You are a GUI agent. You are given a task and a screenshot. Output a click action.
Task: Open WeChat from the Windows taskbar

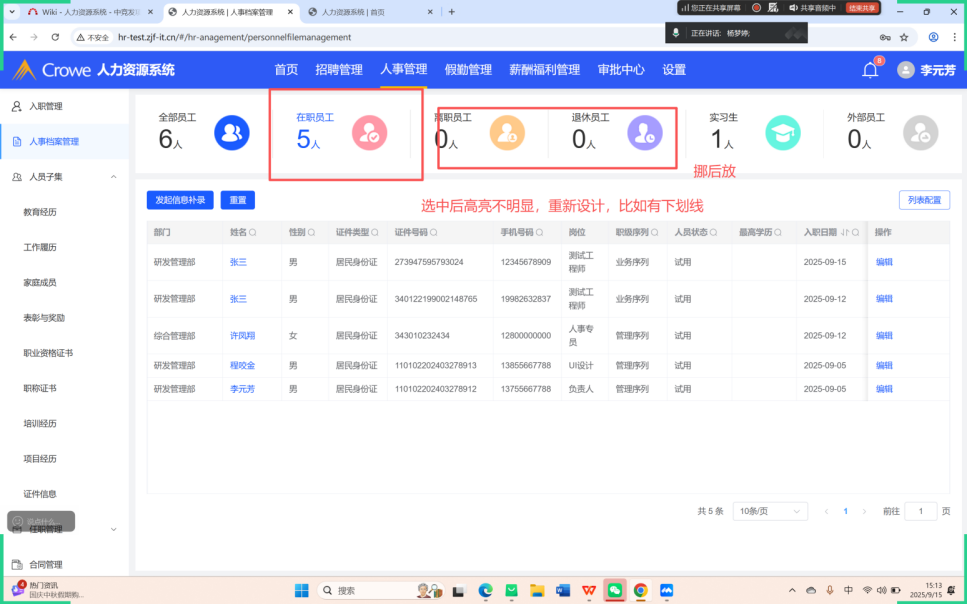click(614, 590)
